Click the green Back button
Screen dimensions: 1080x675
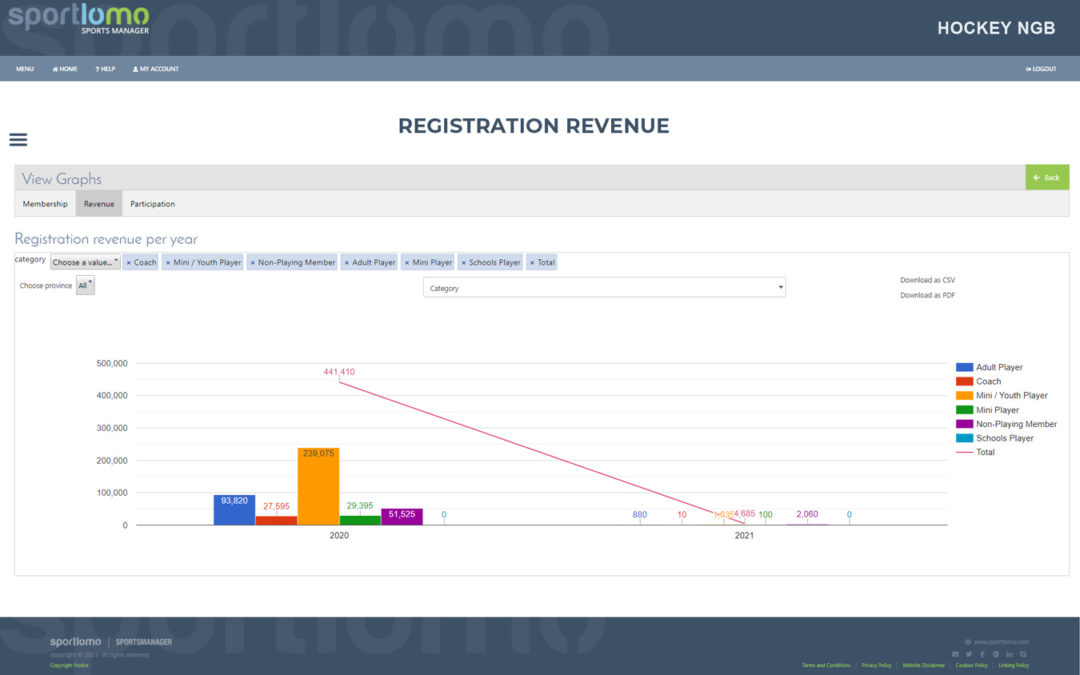coord(1046,177)
